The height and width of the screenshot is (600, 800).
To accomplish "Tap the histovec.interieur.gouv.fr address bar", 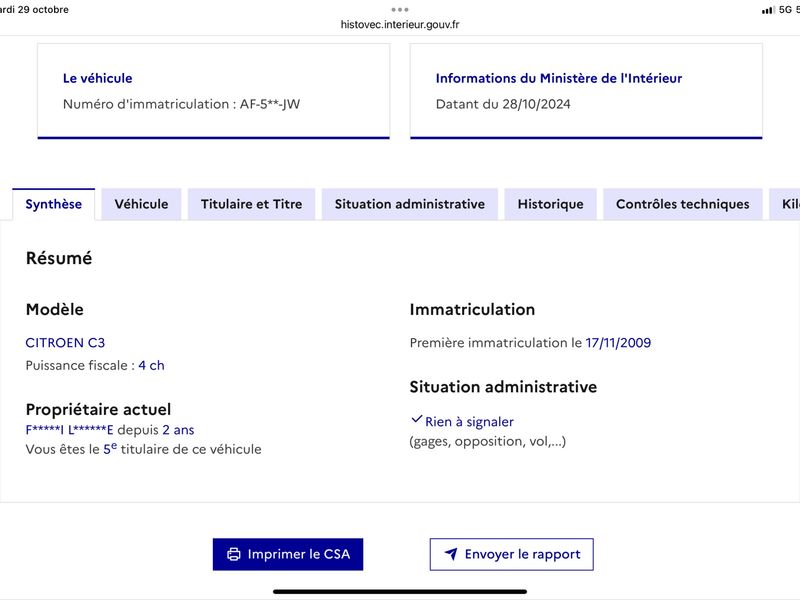I will coord(400,24).
